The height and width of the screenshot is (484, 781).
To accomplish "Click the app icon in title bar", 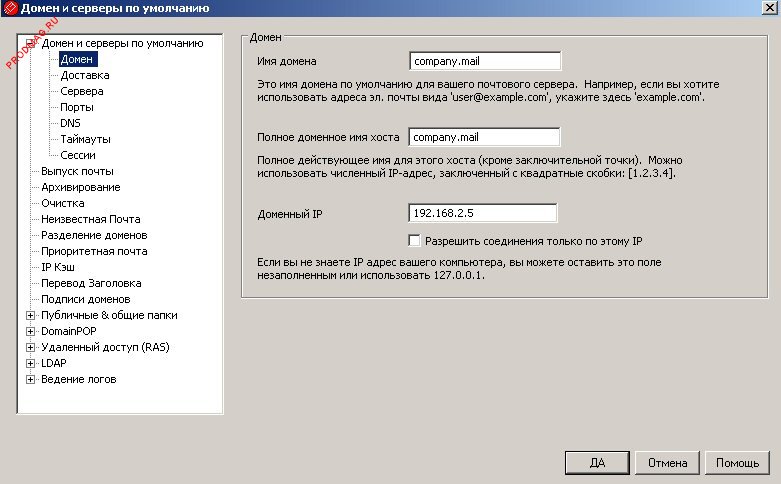I will click(x=10, y=9).
